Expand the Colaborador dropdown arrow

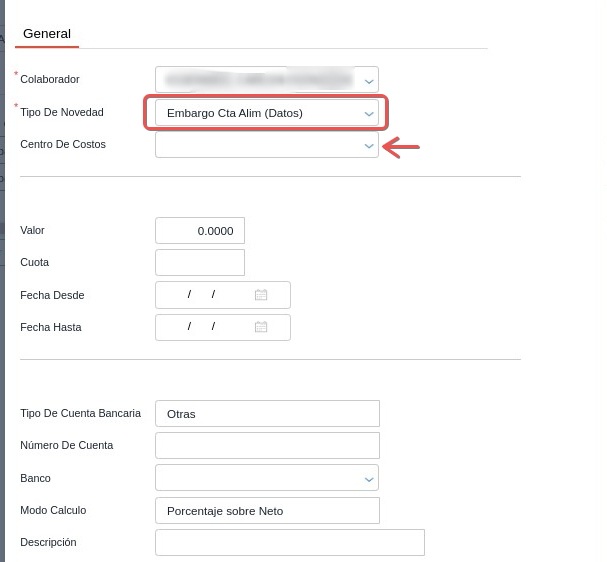[x=369, y=80]
